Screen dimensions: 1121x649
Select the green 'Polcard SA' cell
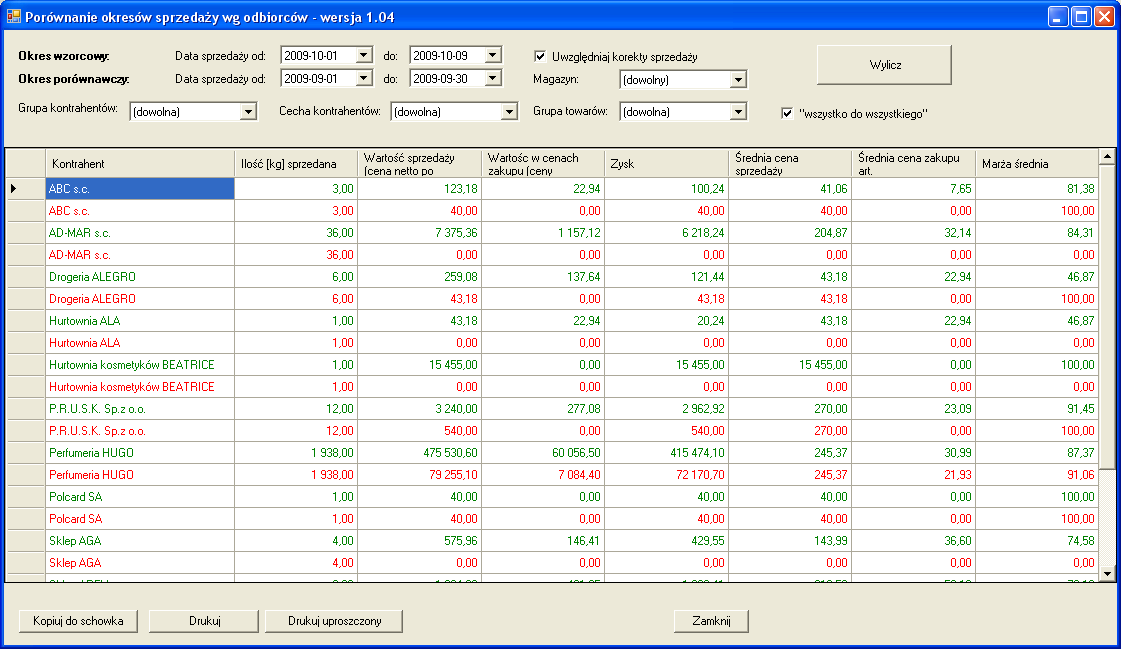click(140, 497)
